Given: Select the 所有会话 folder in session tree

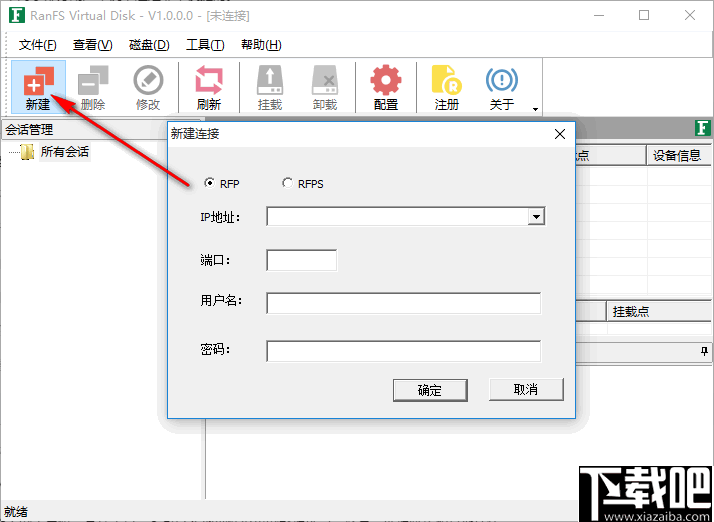Looking at the screenshot, I should click(x=64, y=152).
